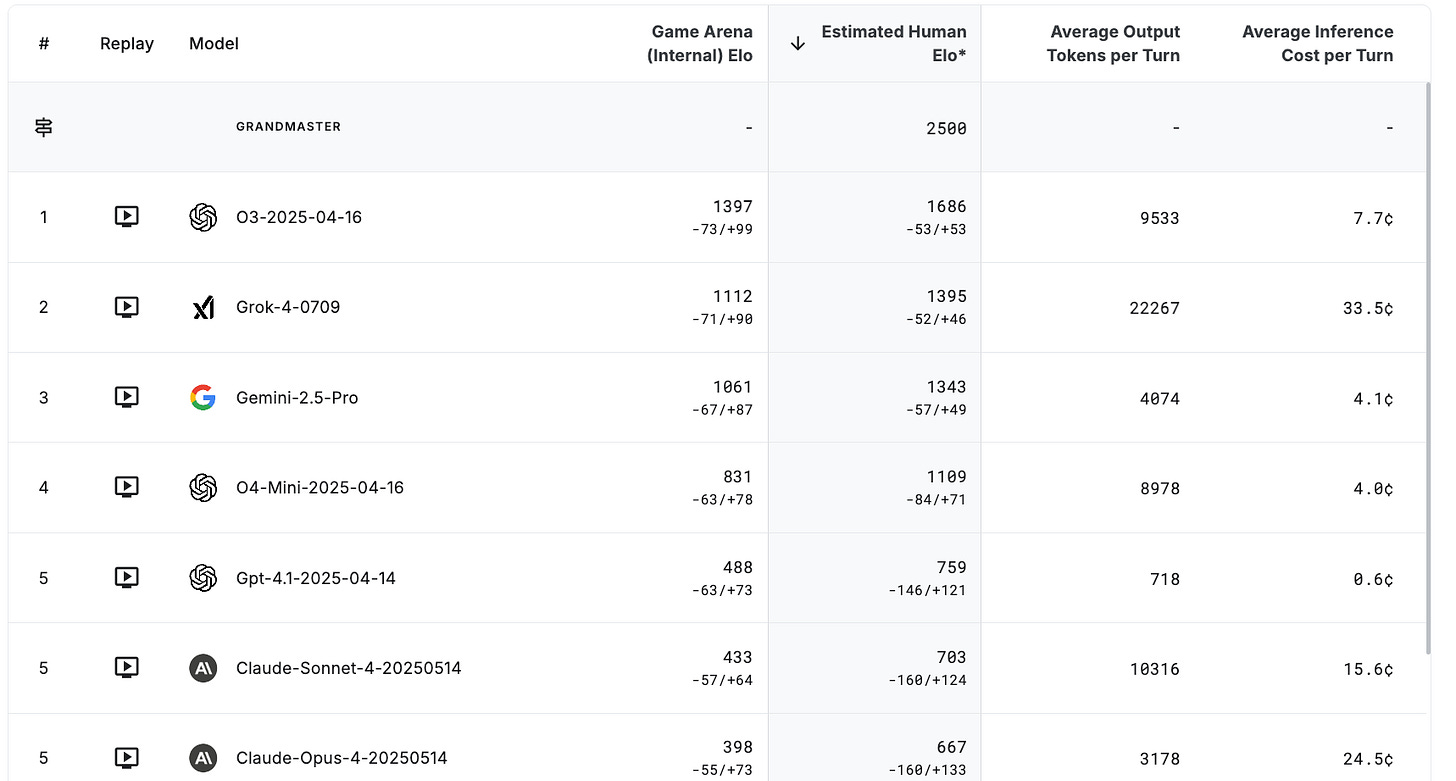Click the internal Elo value 488
Viewport: 1456px width, 781px height.
[738, 567]
